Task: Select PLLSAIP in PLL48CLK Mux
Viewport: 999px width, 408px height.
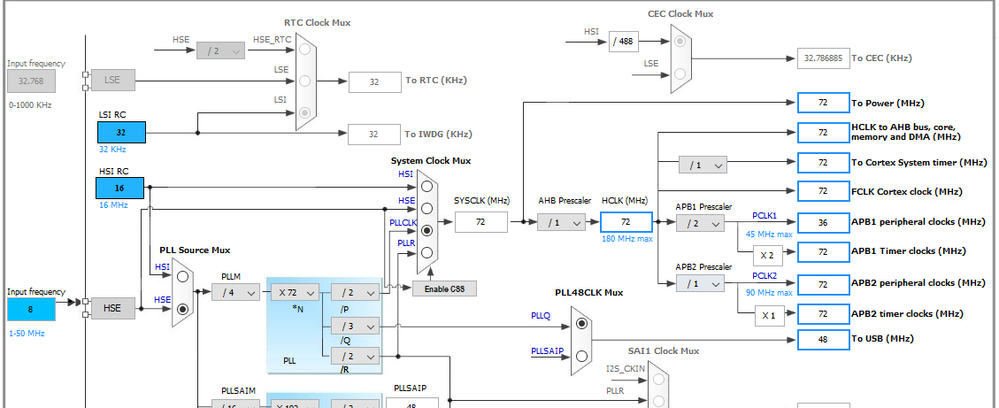Action: [x=582, y=356]
